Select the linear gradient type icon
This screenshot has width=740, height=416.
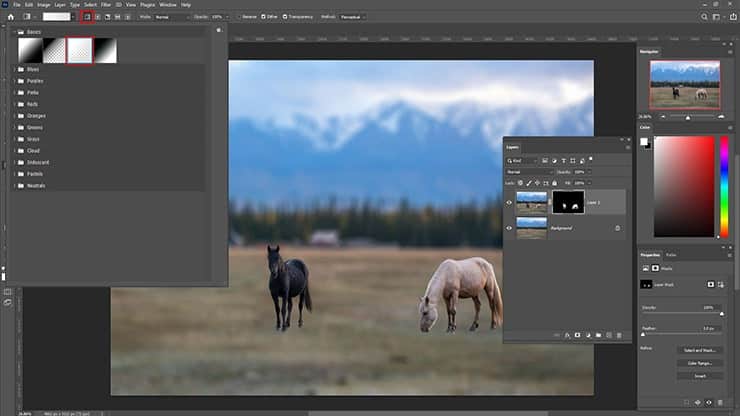88,17
